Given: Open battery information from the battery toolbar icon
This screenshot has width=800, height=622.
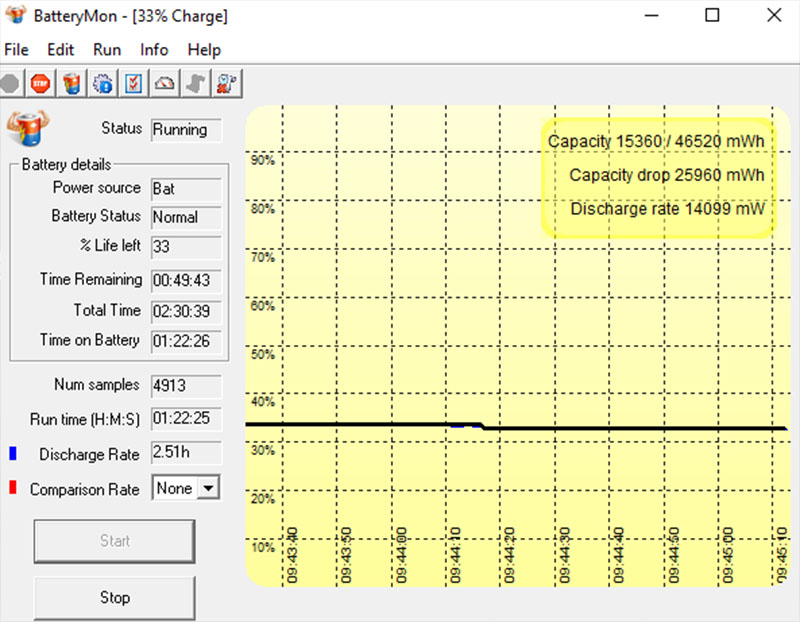Looking at the screenshot, I should (71, 83).
